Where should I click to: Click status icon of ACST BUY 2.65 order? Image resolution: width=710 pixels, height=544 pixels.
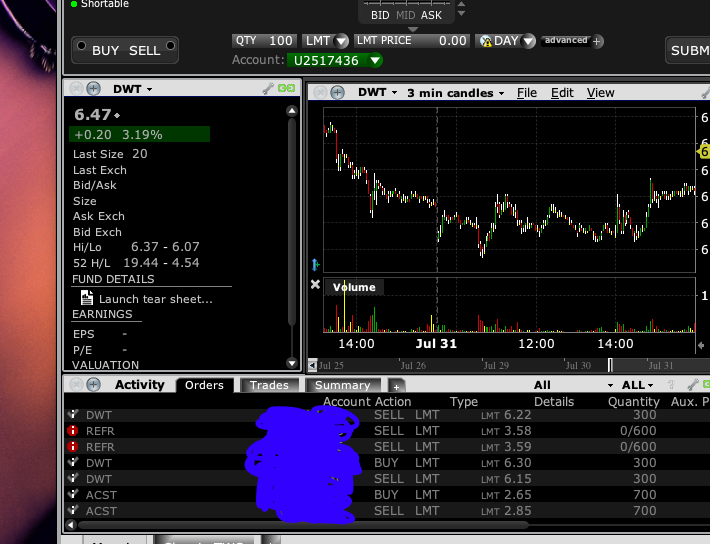coord(73,494)
